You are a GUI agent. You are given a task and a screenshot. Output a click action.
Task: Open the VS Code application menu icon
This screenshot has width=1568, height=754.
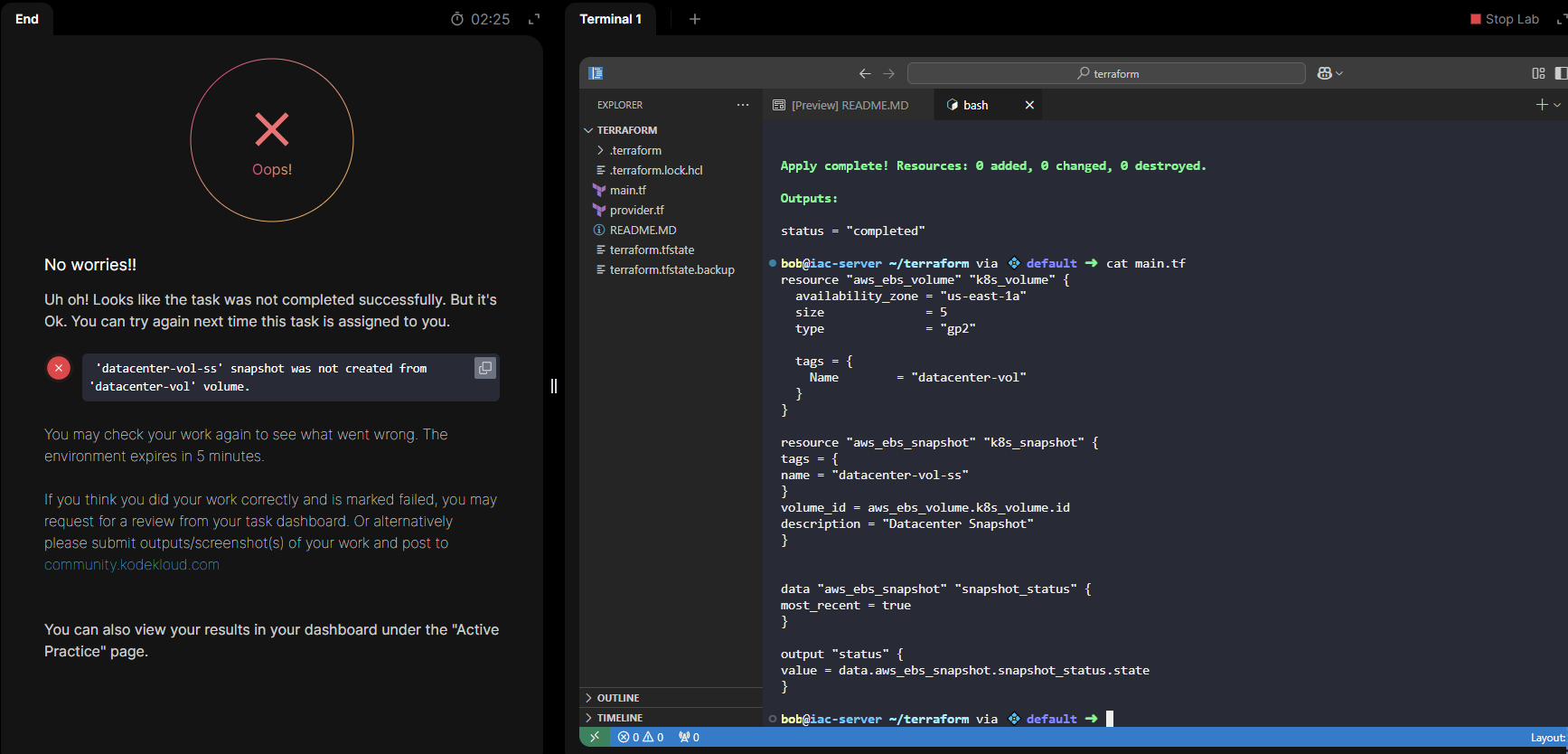coord(596,73)
